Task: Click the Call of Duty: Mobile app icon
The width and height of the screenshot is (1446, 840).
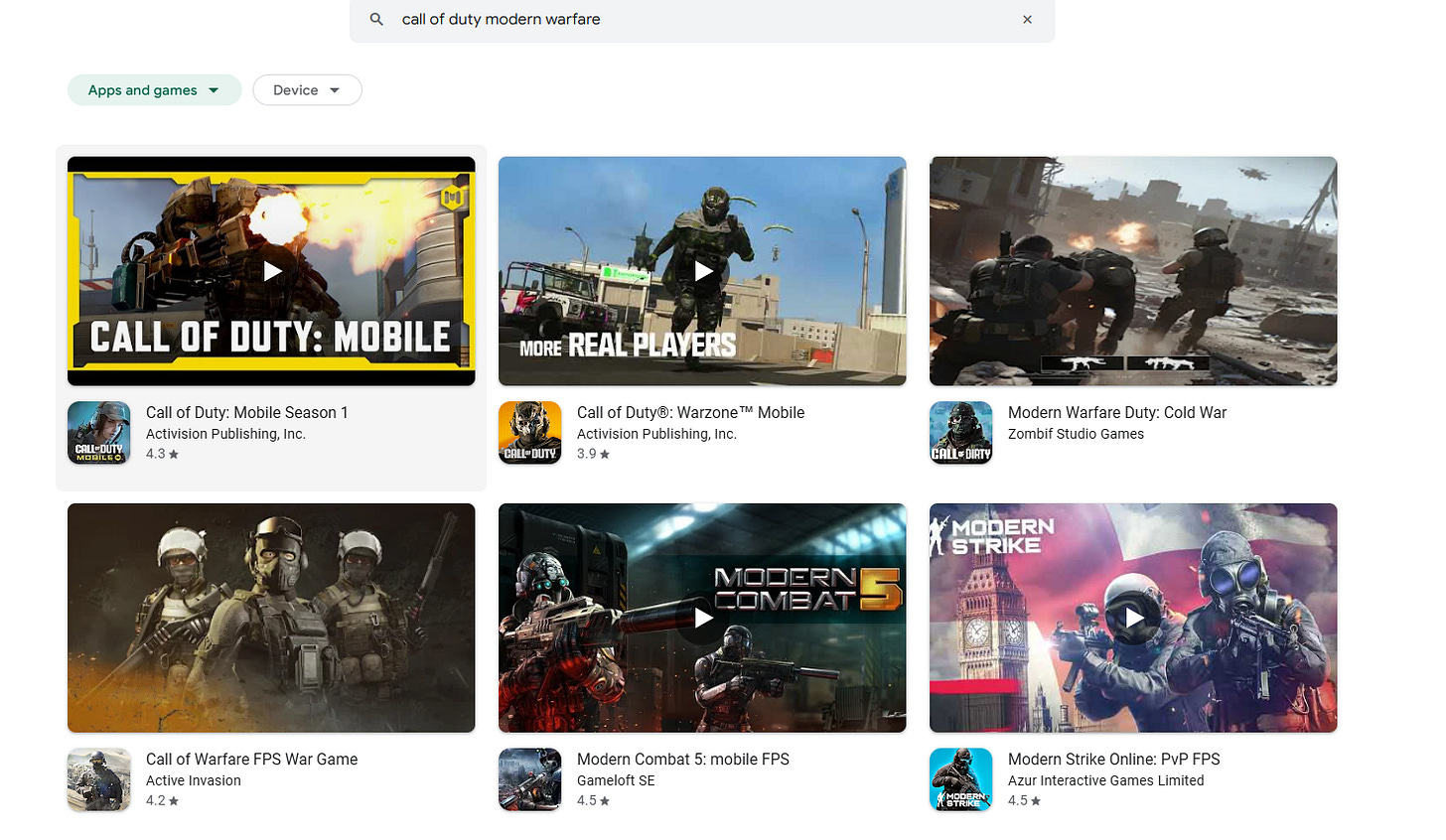Action: click(98, 433)
